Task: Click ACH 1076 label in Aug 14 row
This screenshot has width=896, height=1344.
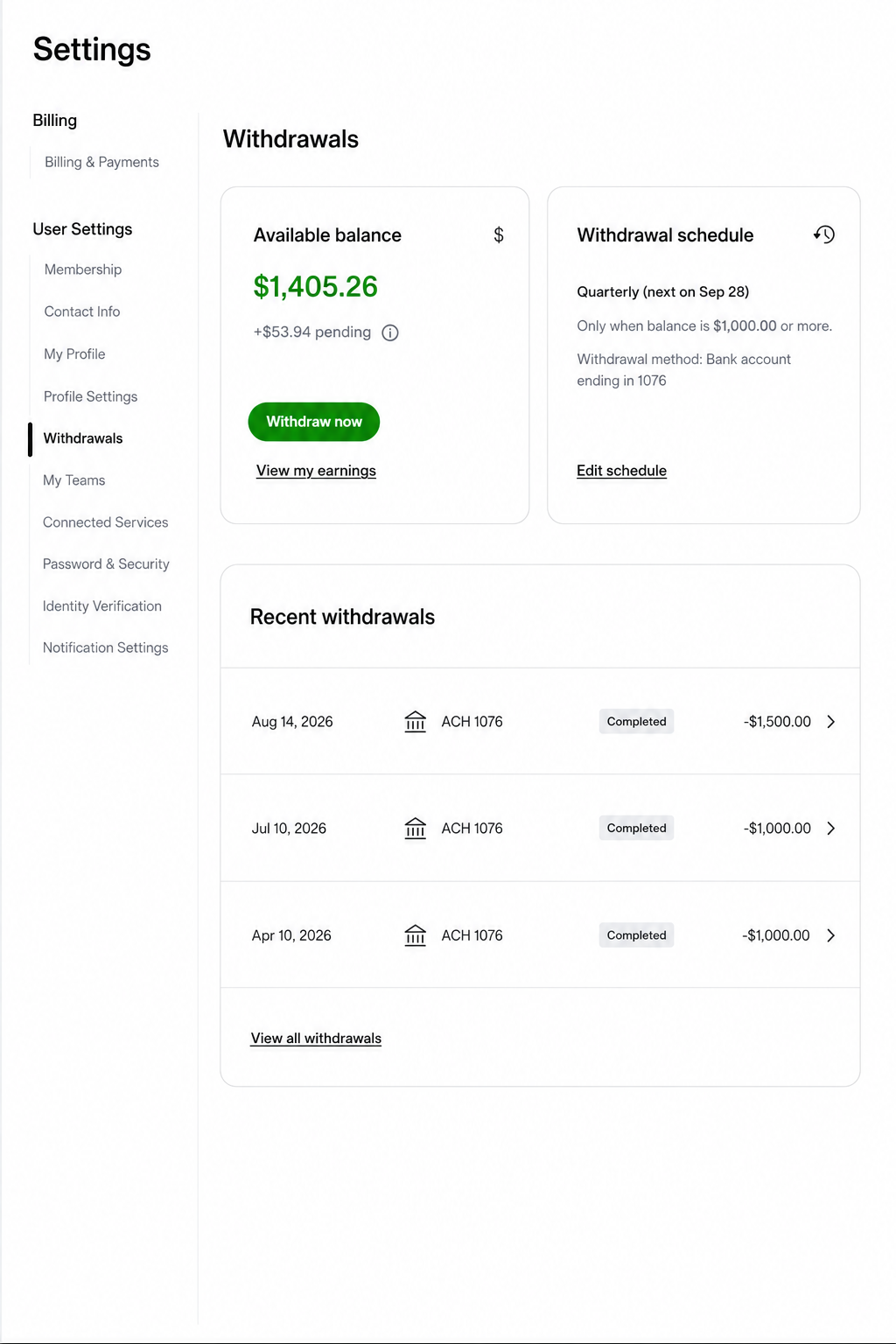Action: tap(472, 722)
